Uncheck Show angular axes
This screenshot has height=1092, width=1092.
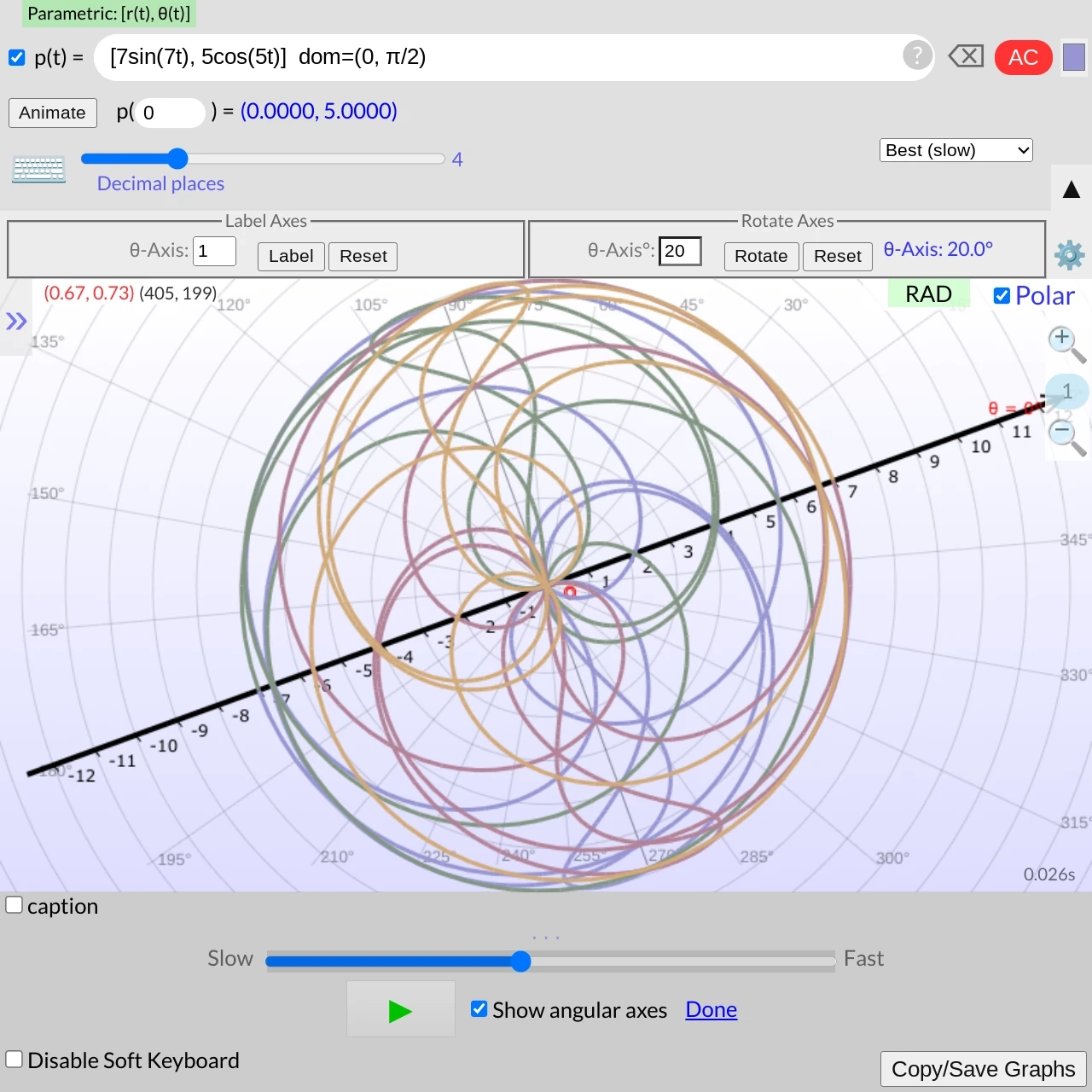click(x=479, y=1009)
